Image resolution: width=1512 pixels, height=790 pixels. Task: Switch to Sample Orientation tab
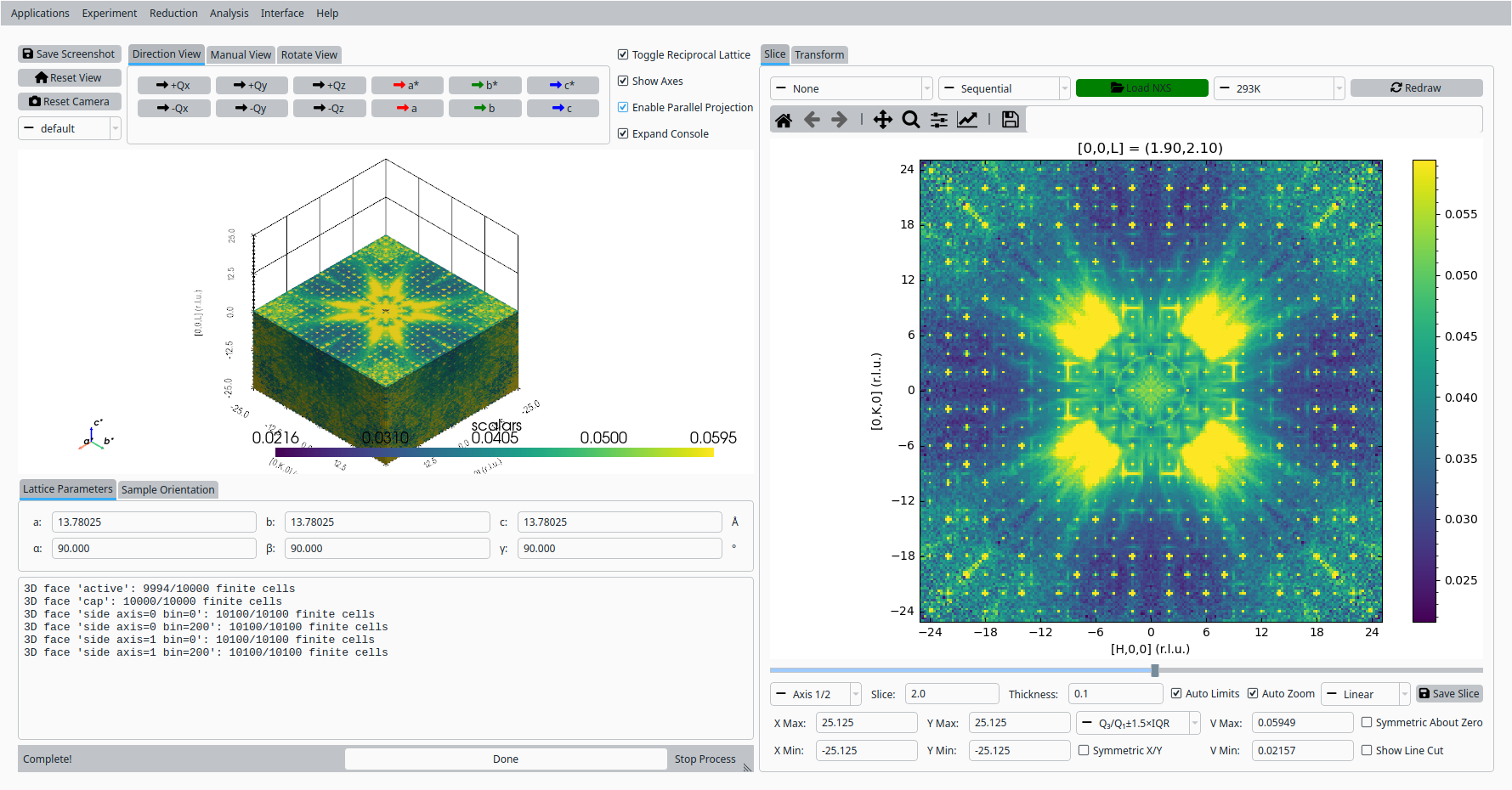[167, 489]
